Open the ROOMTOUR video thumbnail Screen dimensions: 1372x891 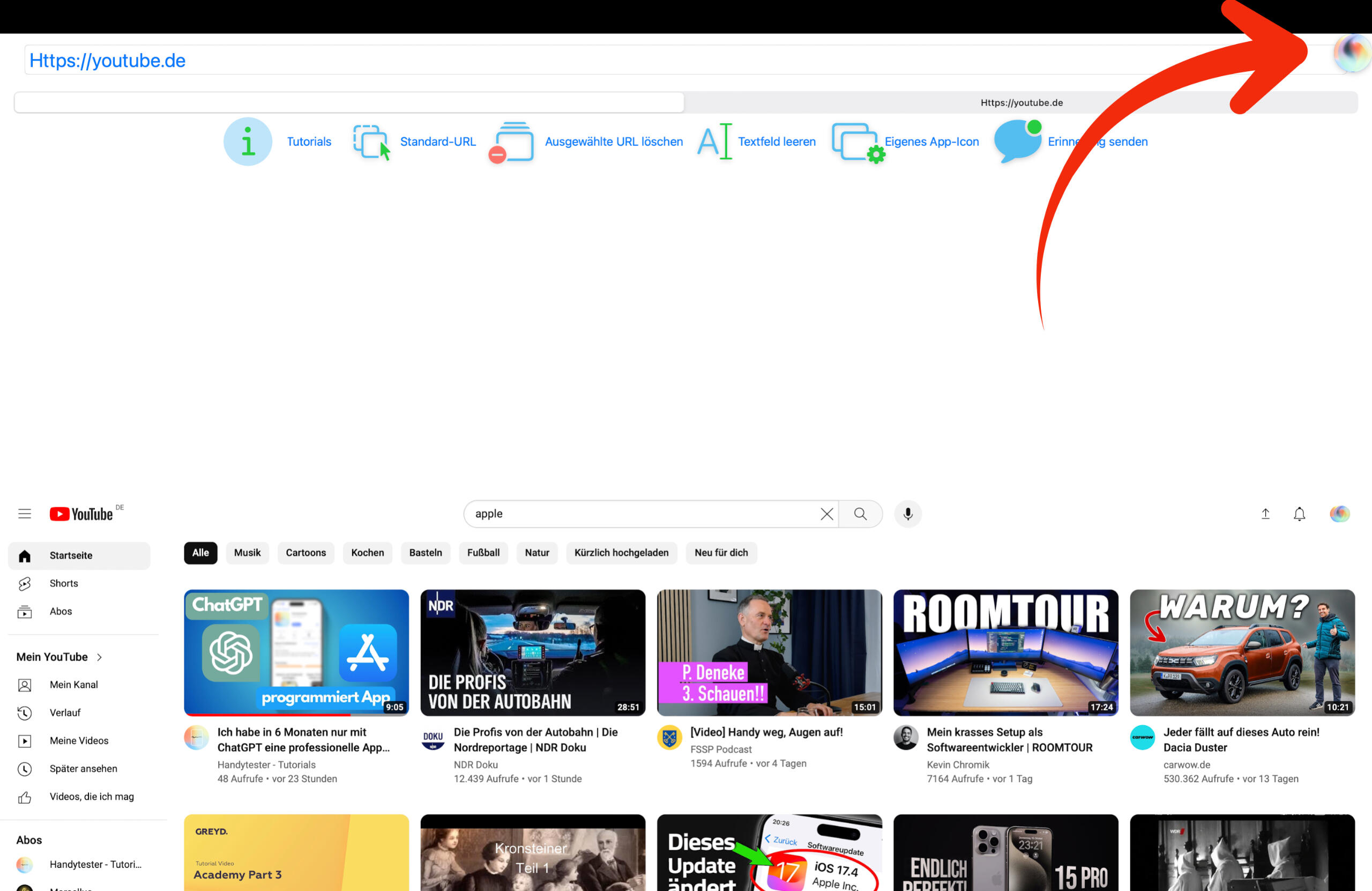pyautogui.click(x=1005, y=652)
